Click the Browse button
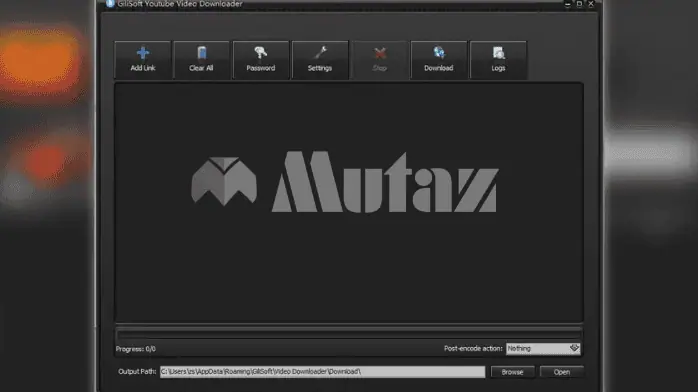Screen dimensions: 698x392 (x=512, y=372)
